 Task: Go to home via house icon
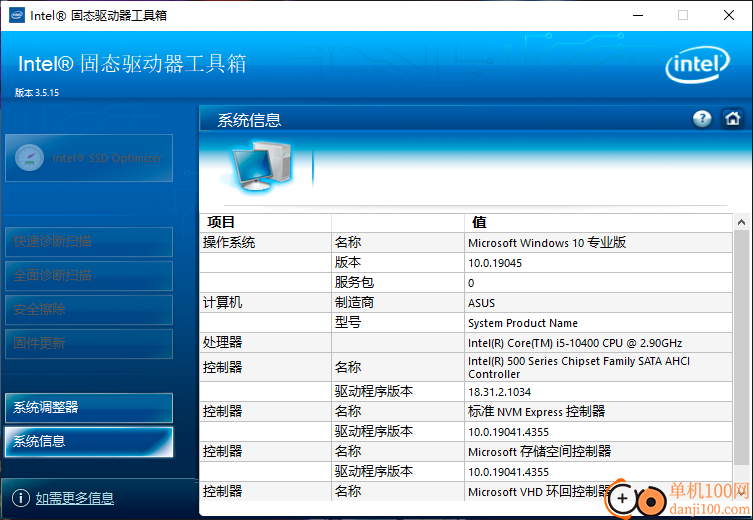coord(732,119)
